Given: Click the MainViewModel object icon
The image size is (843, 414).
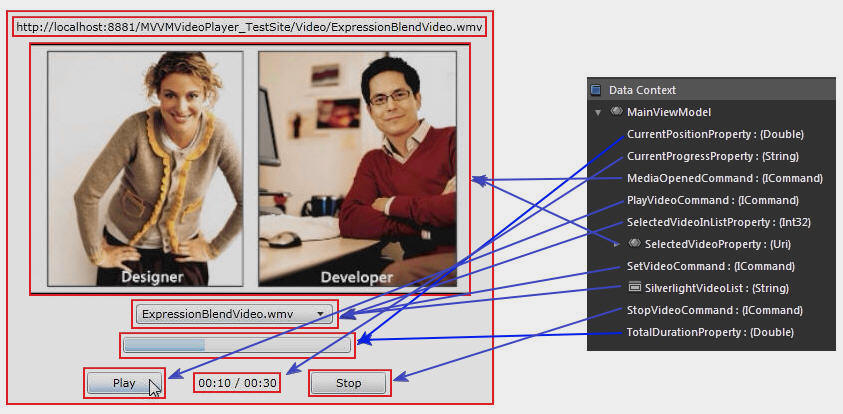Looking at the screenshot, I should tap(617, 112).
